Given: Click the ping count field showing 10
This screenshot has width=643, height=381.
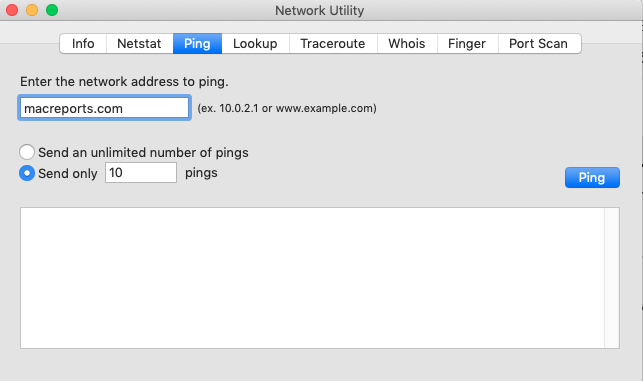Looking at the screenshot, I should (x=141, y=173).
